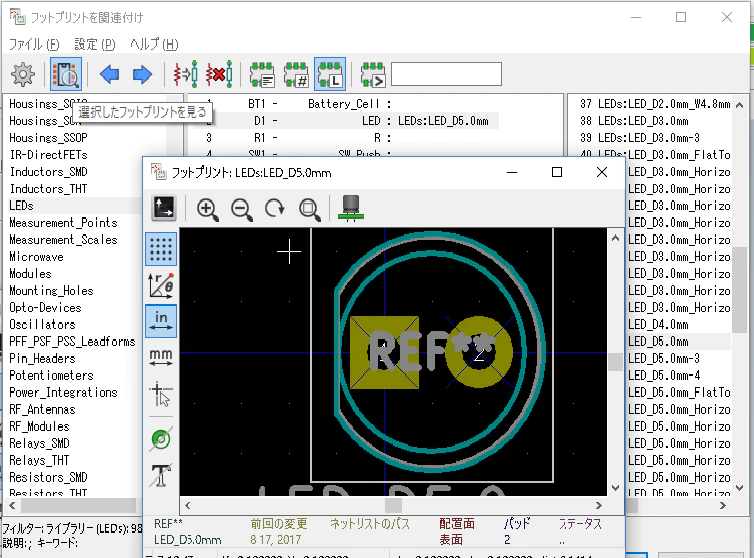Switch units to millimeters
The width and height of the screenshot is (754, 558).
(161, 357)
